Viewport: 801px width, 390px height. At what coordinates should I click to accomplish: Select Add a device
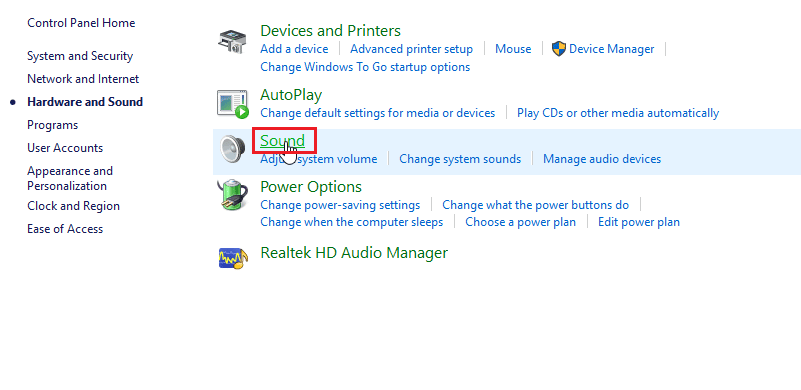[294, 49]
